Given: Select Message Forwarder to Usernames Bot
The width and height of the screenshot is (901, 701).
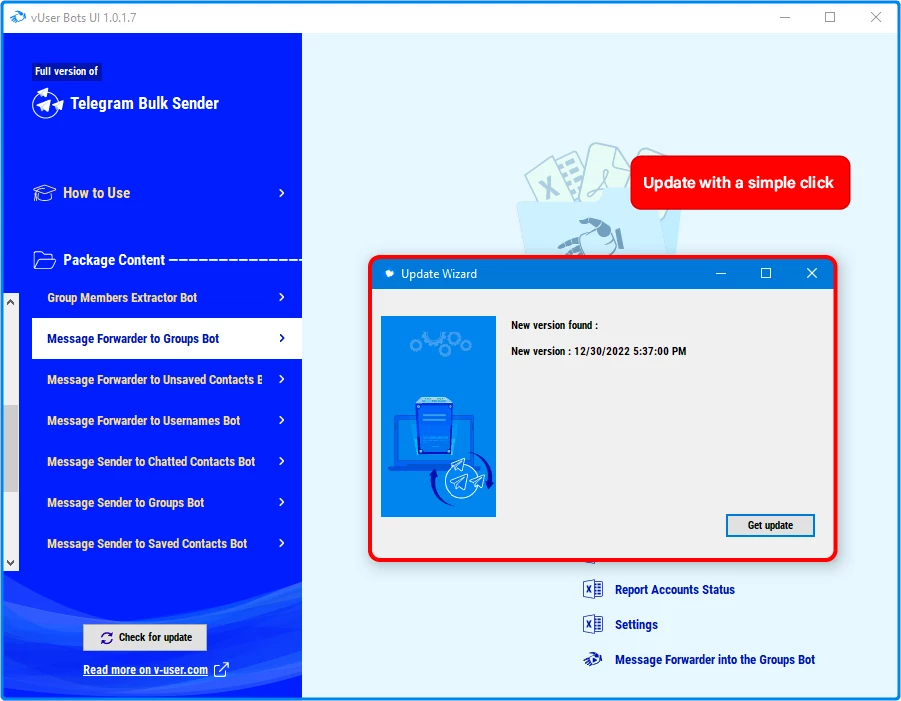Looking at the screenshot, I should point(167,421).
